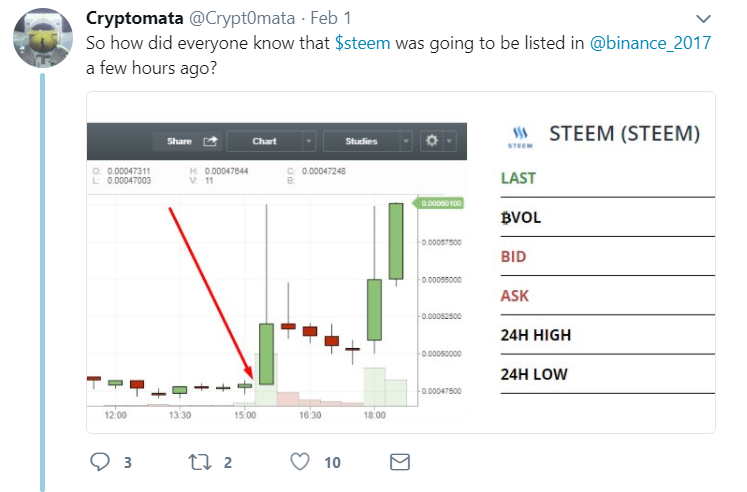Open the Chart type dropdown arrow

[x=309, y=141]
